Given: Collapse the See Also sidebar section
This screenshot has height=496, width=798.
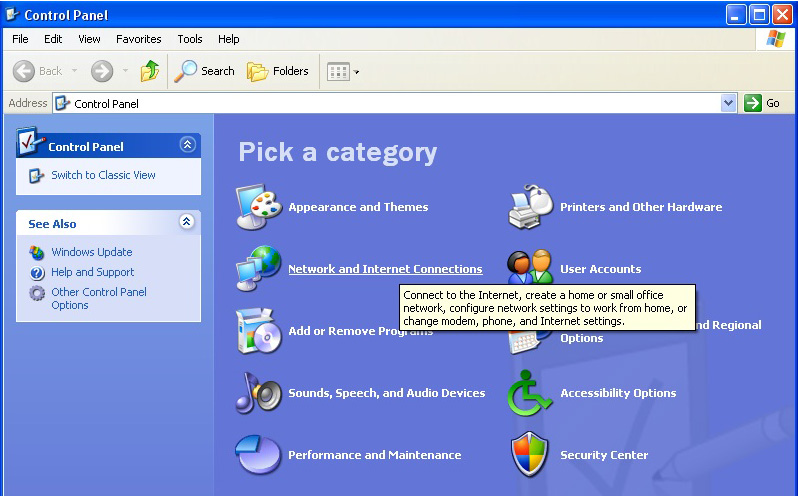Looking at the screenshot, I should click(x=187, y=222).
